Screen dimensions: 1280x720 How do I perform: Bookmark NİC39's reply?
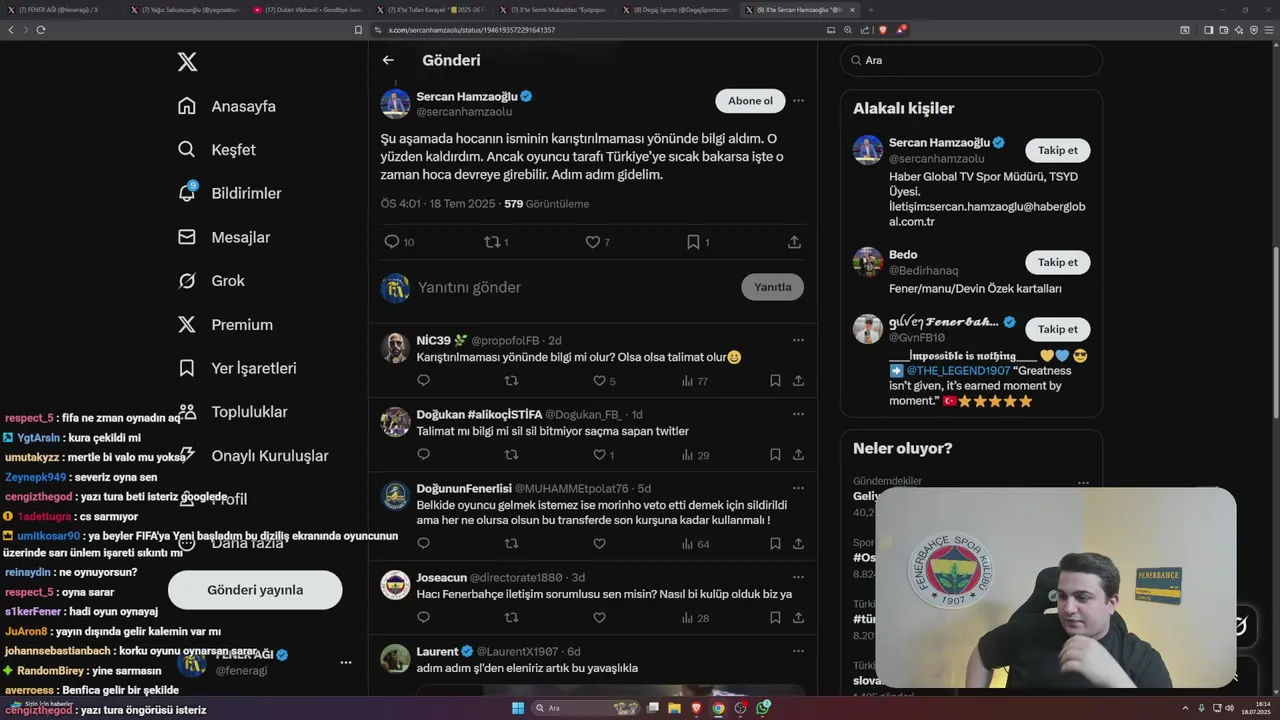775,381
